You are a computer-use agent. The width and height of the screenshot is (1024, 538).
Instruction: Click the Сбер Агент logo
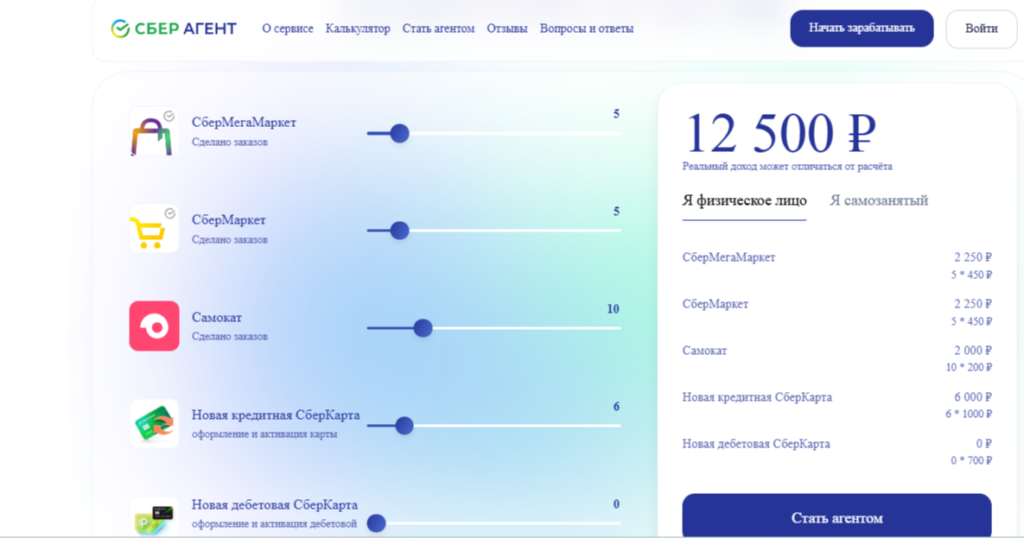coord(174,29)
